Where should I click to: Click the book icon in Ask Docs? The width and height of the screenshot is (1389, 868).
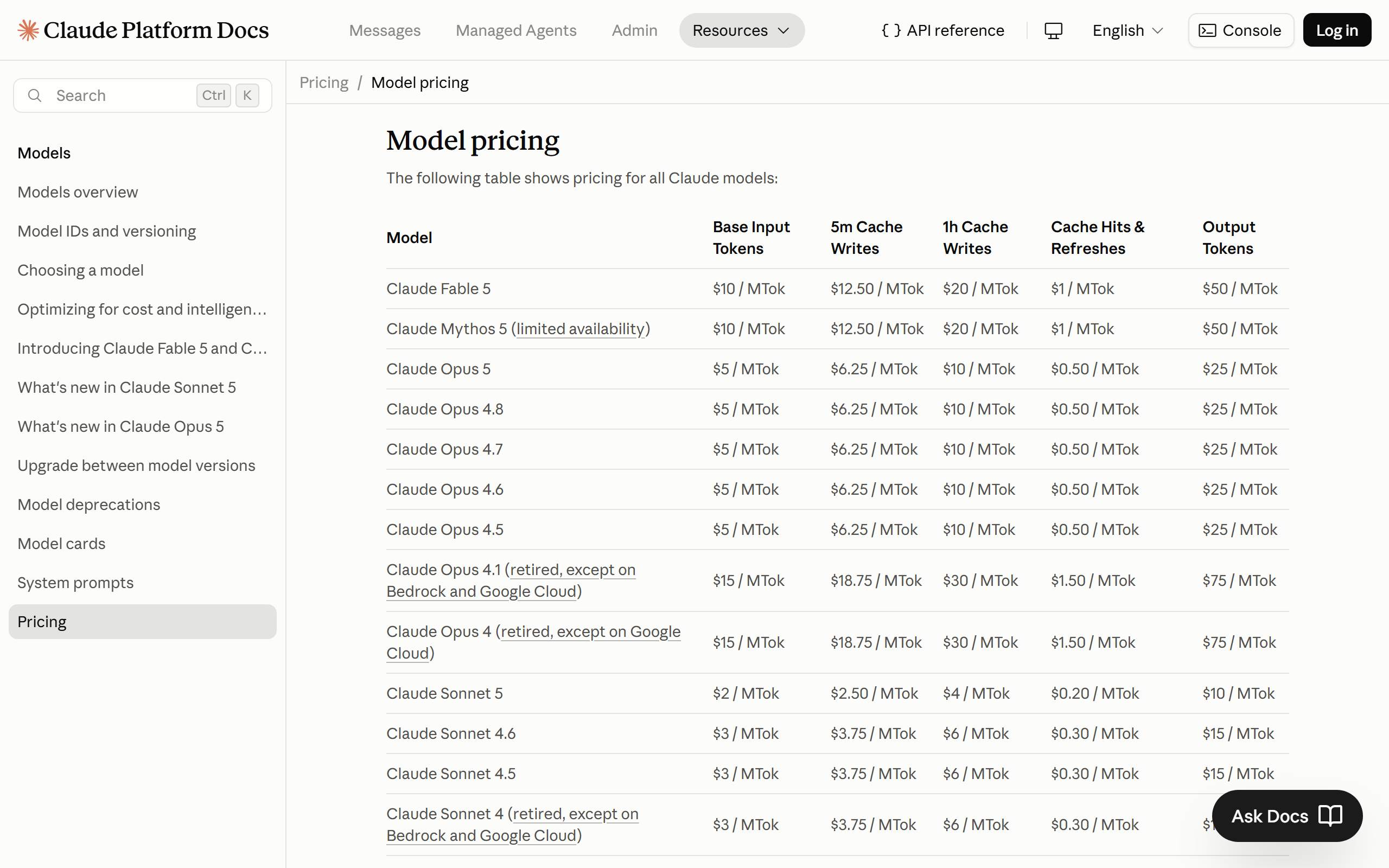point(1330,816)
